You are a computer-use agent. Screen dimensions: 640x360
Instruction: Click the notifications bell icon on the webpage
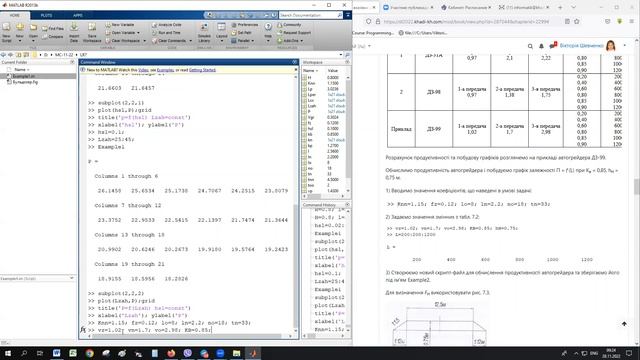[541, 46]
